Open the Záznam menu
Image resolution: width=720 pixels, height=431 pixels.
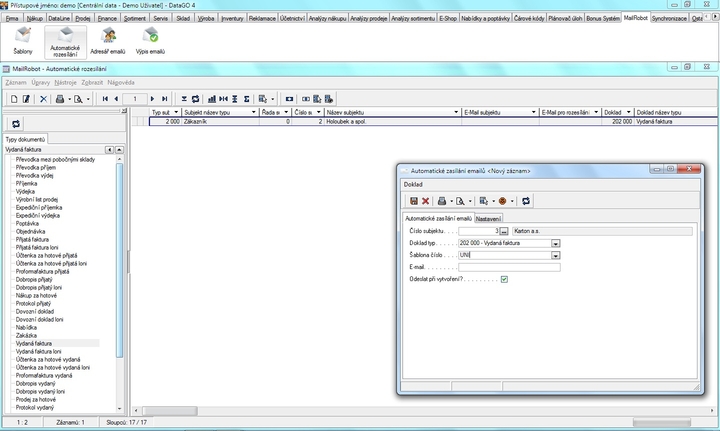pos(16,83)
